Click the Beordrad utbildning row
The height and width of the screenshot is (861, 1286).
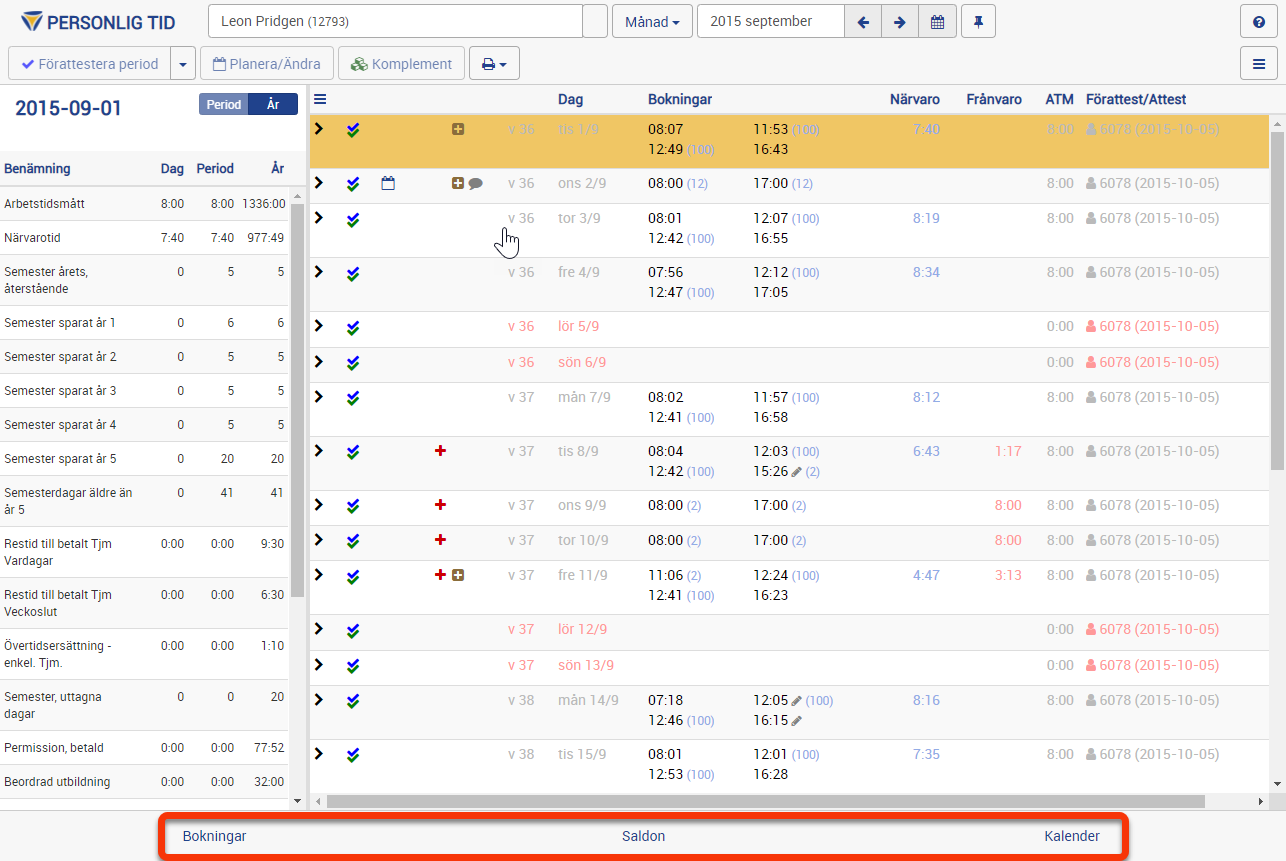pyautogui.click(x=145, y=782)
